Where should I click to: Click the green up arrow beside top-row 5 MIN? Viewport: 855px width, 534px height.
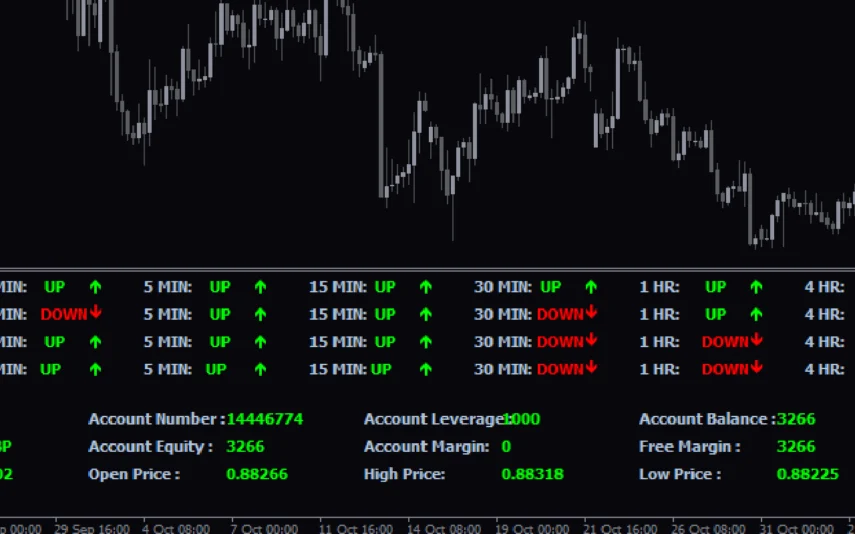point(261,287)
